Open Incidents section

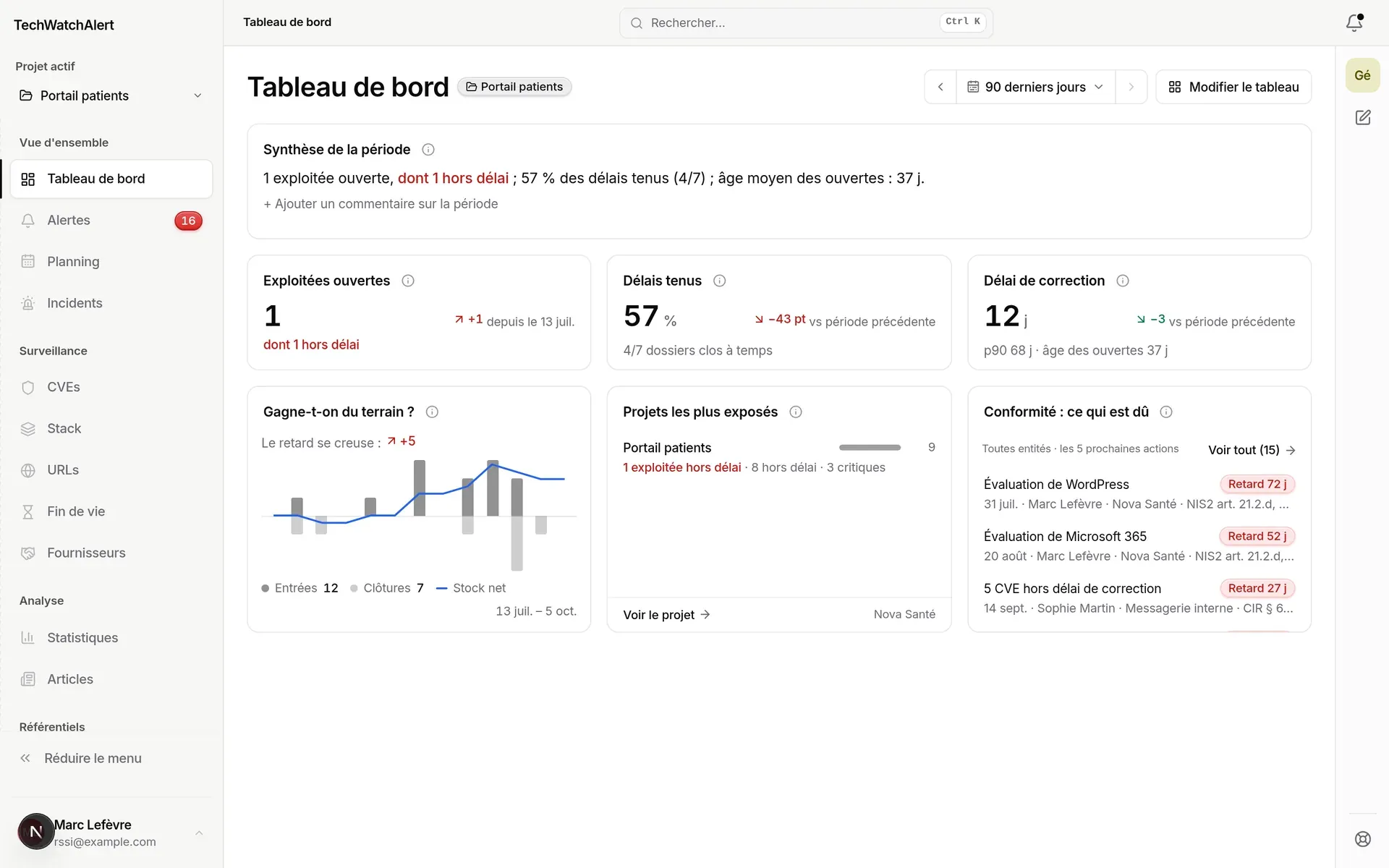tap(111, 303)
